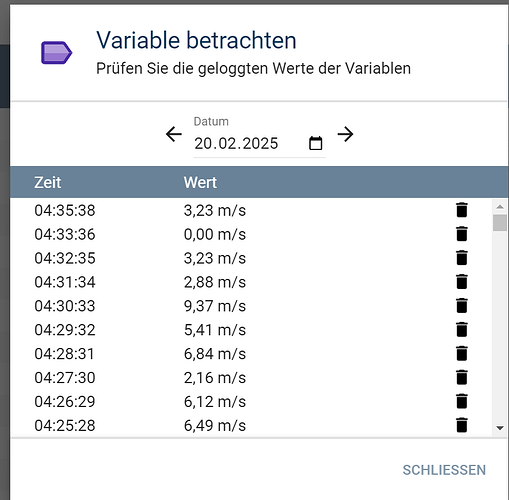Click the Wert column header

(200, 183)
